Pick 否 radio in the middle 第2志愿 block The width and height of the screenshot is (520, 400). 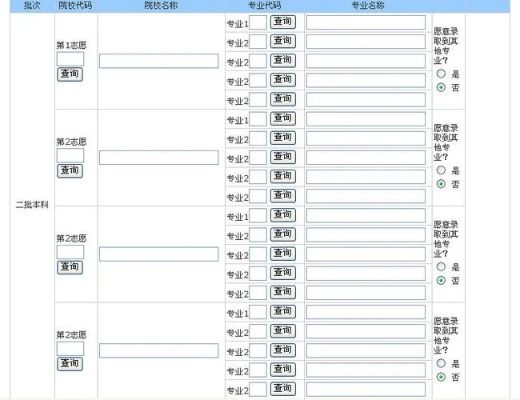[441, 280]
